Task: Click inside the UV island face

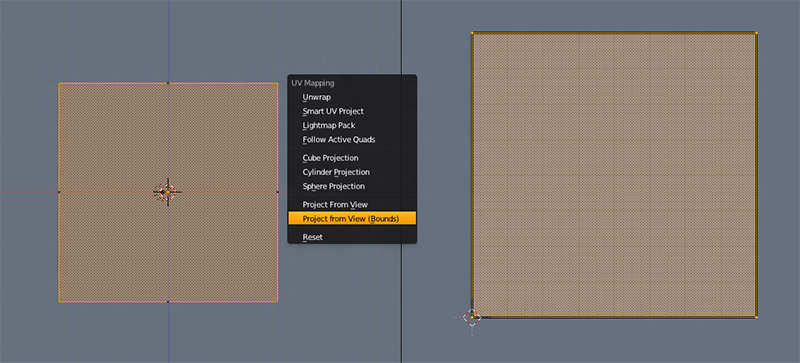Action: point(614,175)
